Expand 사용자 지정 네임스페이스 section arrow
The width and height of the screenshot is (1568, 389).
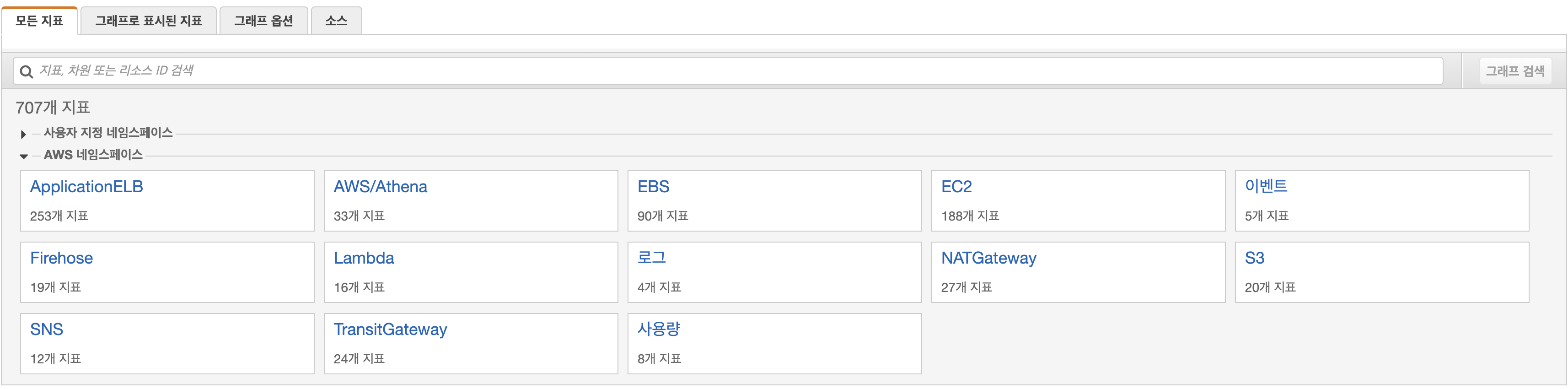(x=23, y=134)
